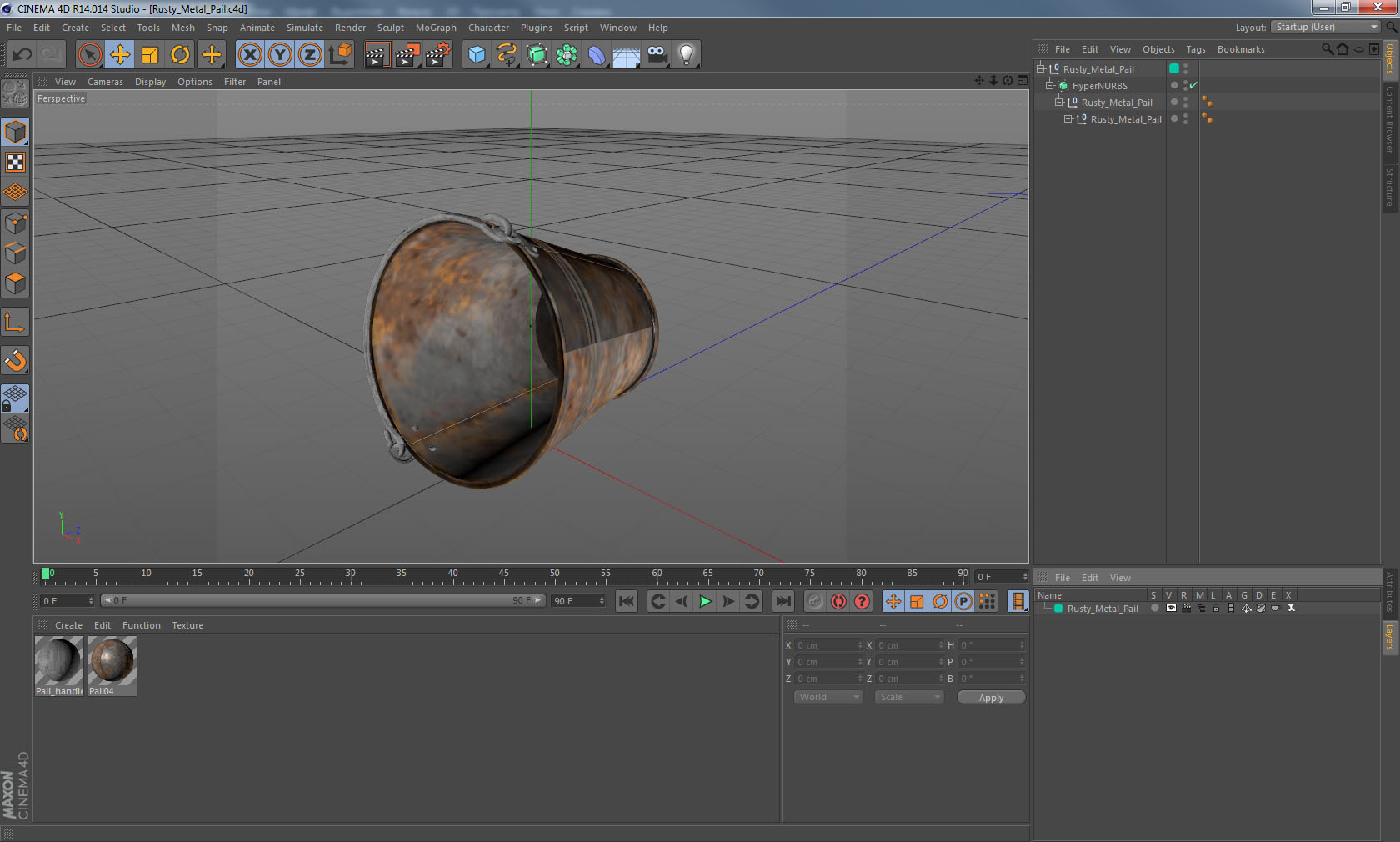
Task: Open the Cameras menu in viewport
Action: click(x=105, y=82)
